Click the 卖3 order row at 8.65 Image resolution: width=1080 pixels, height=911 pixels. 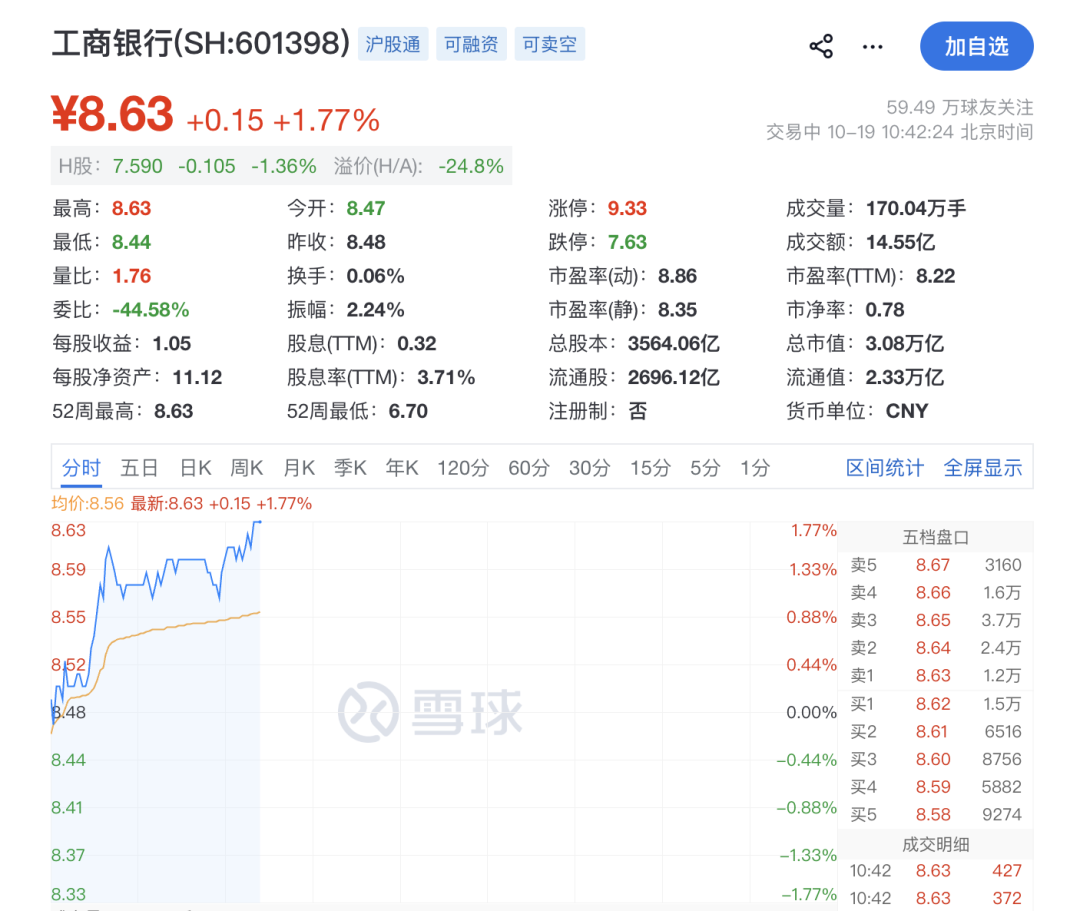pyautogui.click(x=936, y=620)
